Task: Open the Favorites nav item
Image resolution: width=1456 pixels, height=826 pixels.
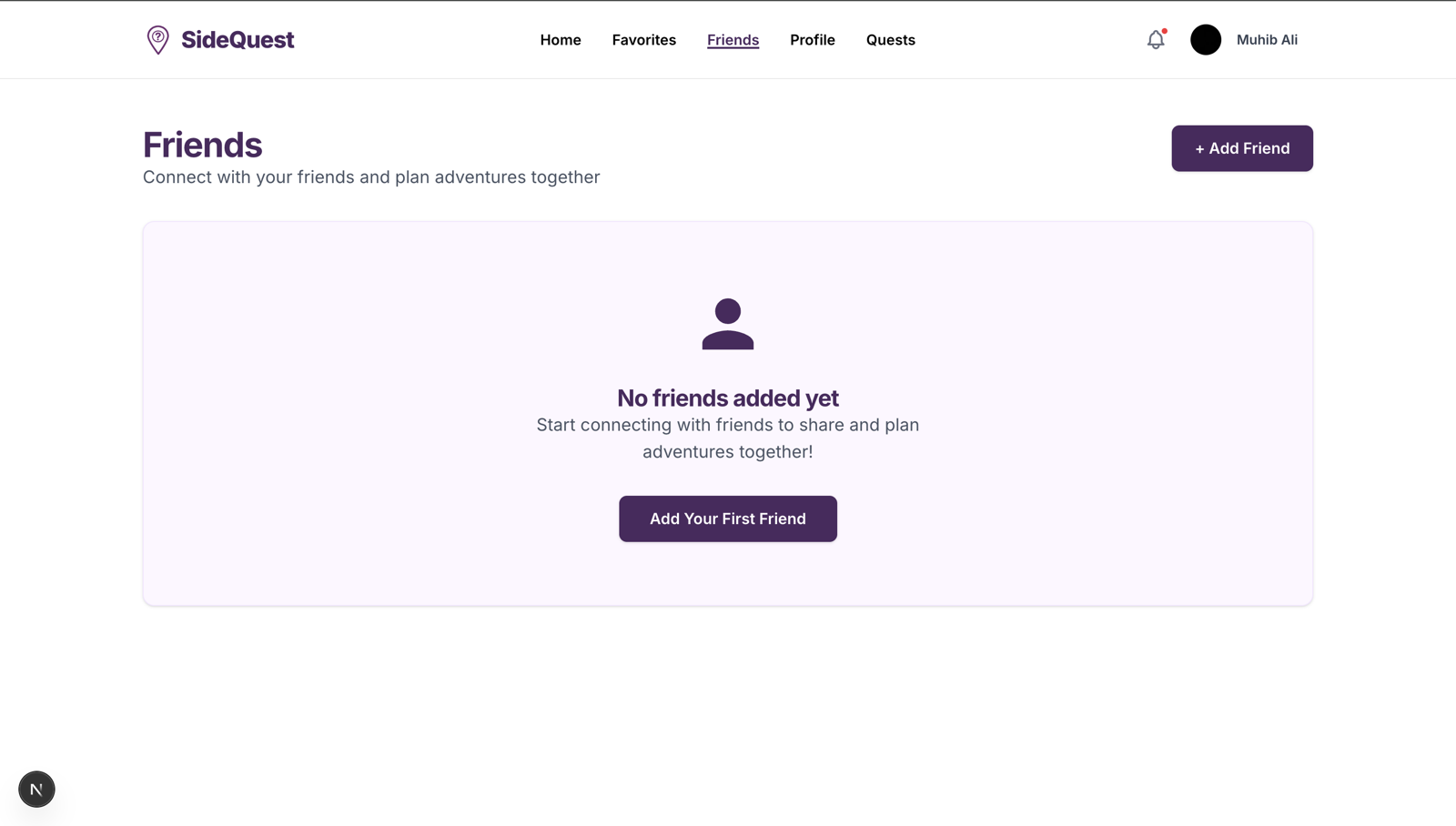Action: [x=644, y=40]
